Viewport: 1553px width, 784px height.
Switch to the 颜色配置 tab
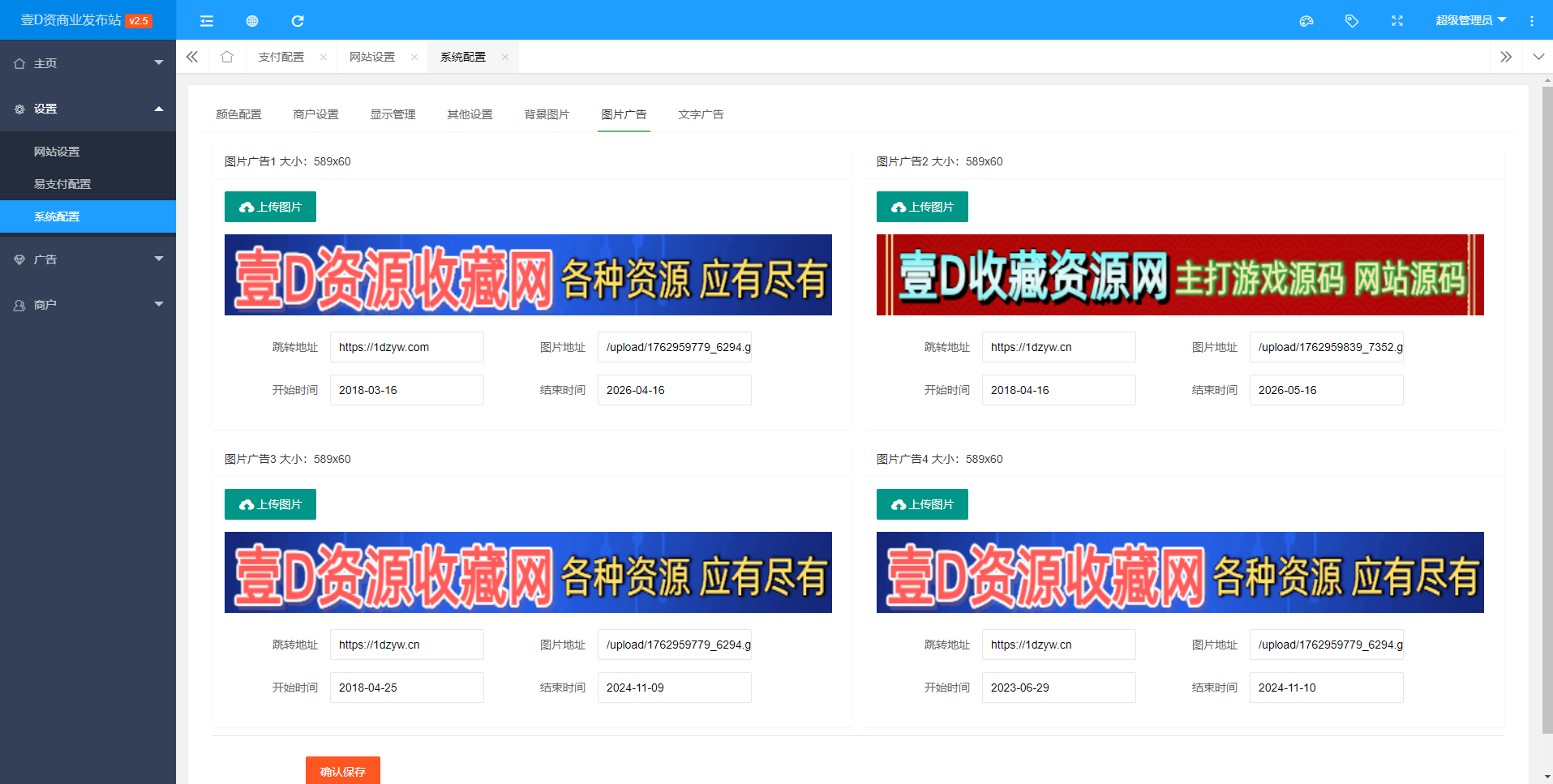coord(238,114)
